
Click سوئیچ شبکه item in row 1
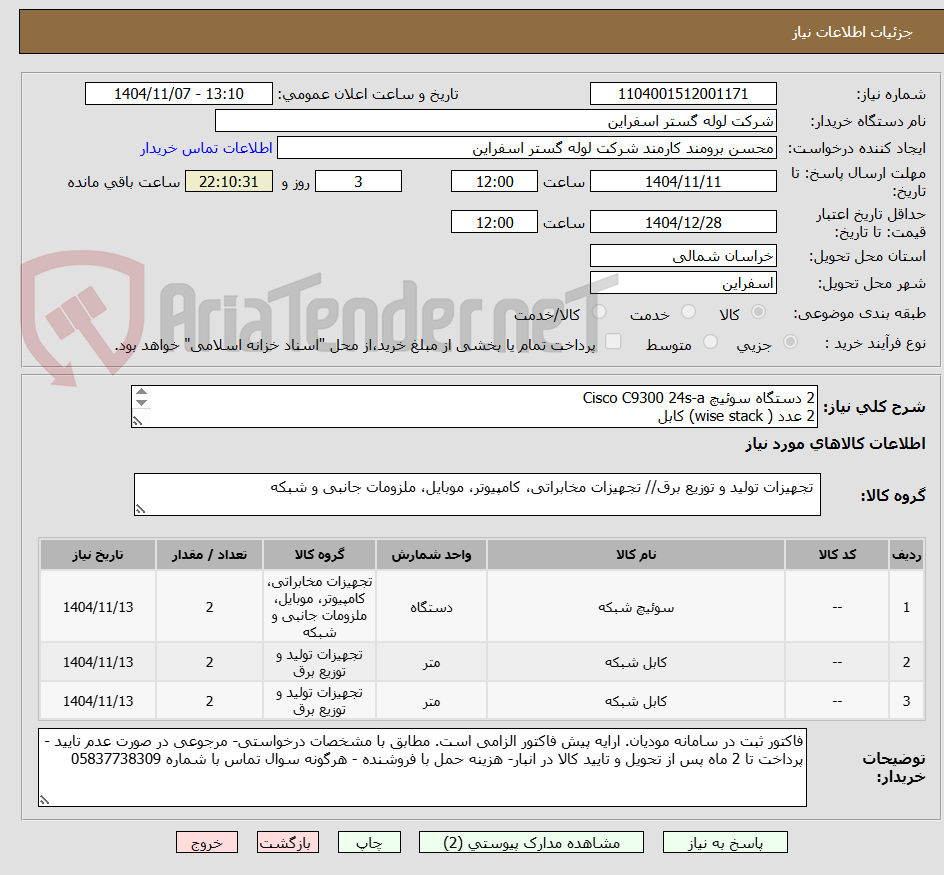[636, 608]
